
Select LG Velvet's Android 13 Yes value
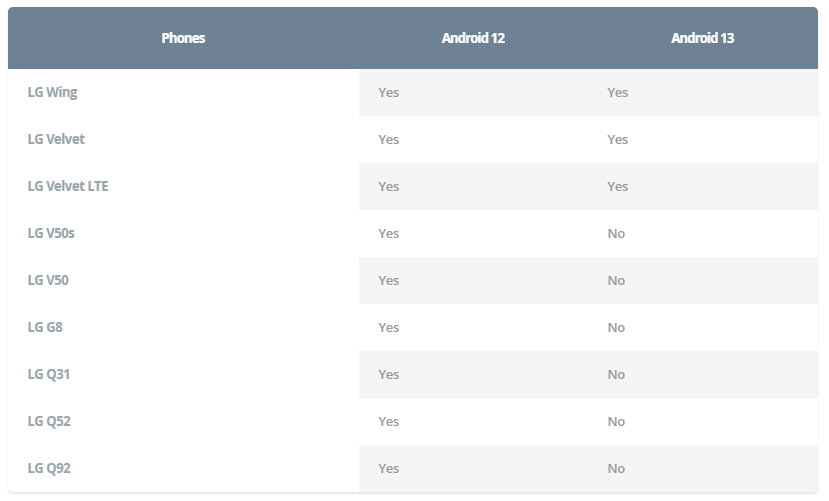(618, 140)
